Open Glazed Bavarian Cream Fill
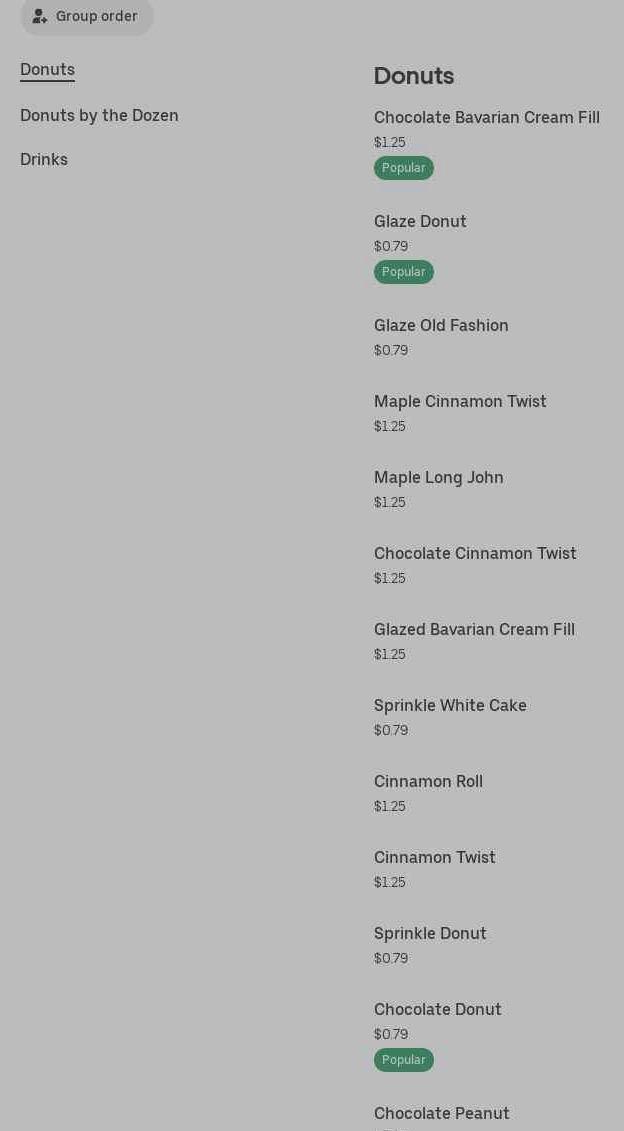 tap(474, 629)
